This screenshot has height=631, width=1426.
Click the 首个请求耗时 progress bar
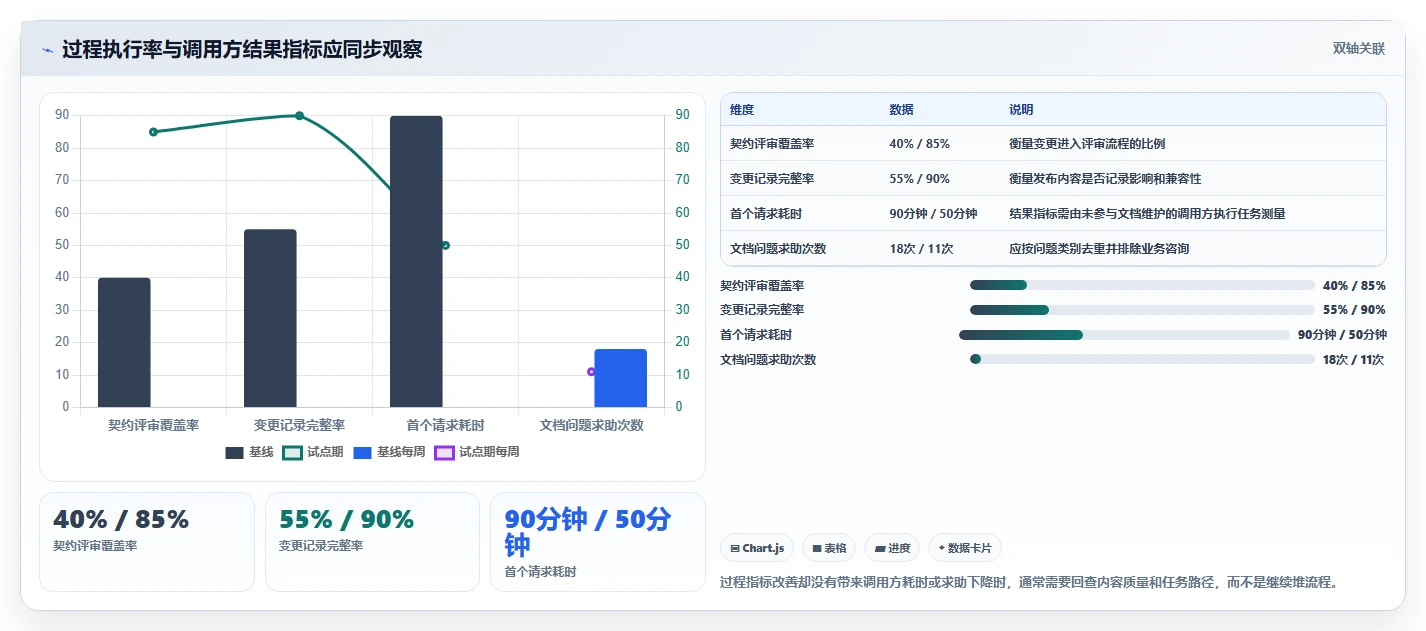point(1124,335)
